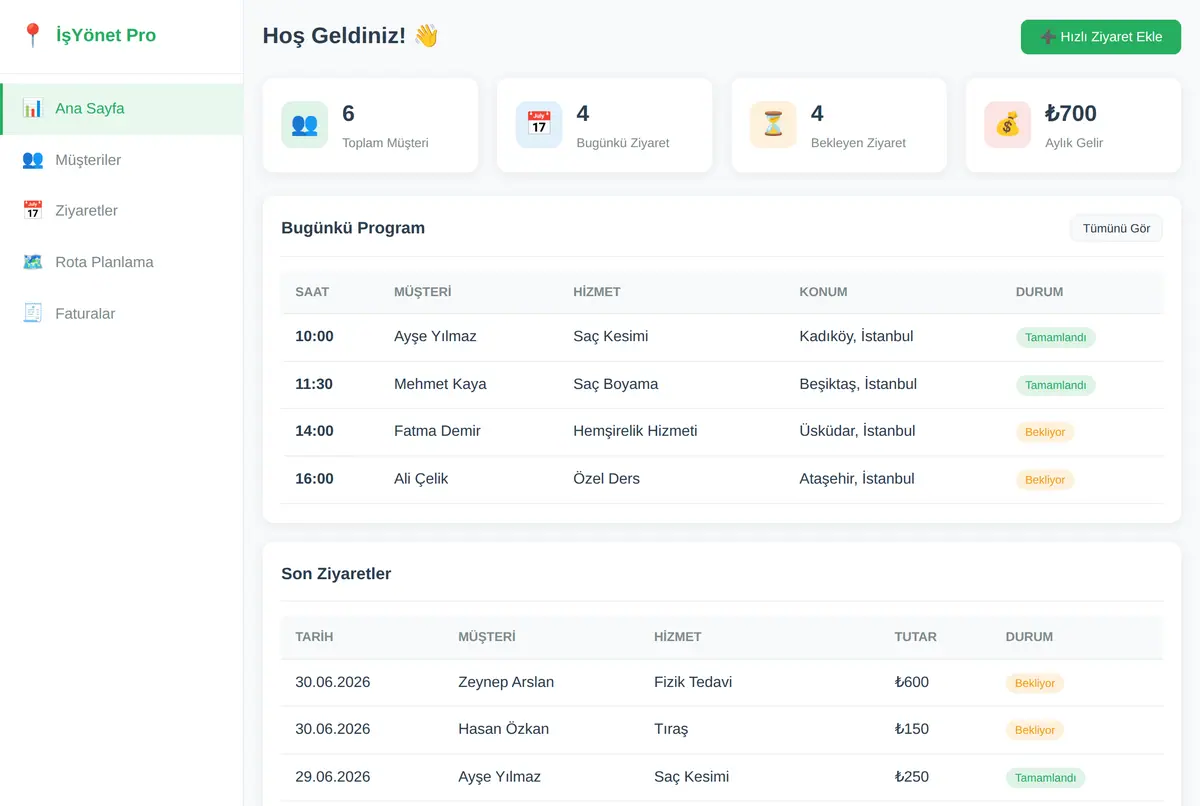1200x806 pixels.
Task: Click Tümünü Gör in Bugünkü Program
Action: pos(1116,228)
